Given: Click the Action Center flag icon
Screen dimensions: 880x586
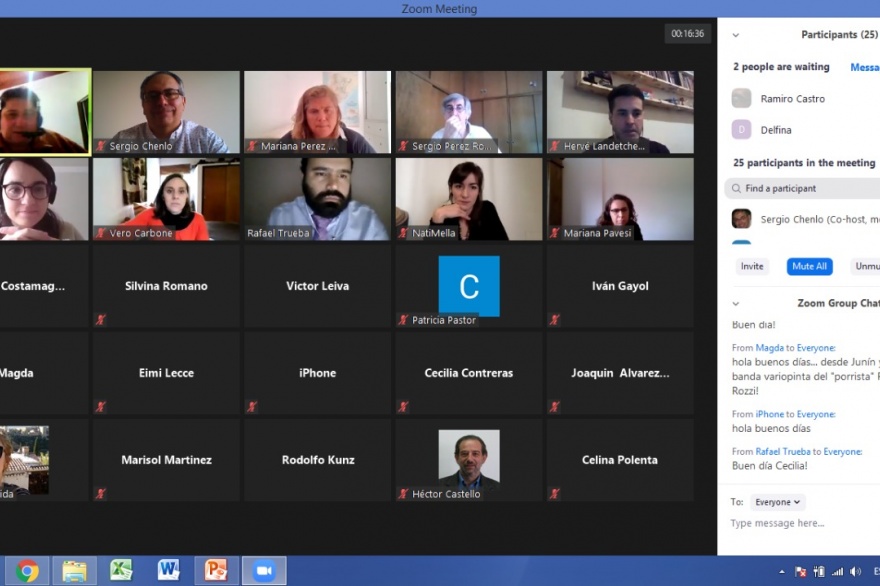Looking at the screenshot, I should tap(801, 571).
